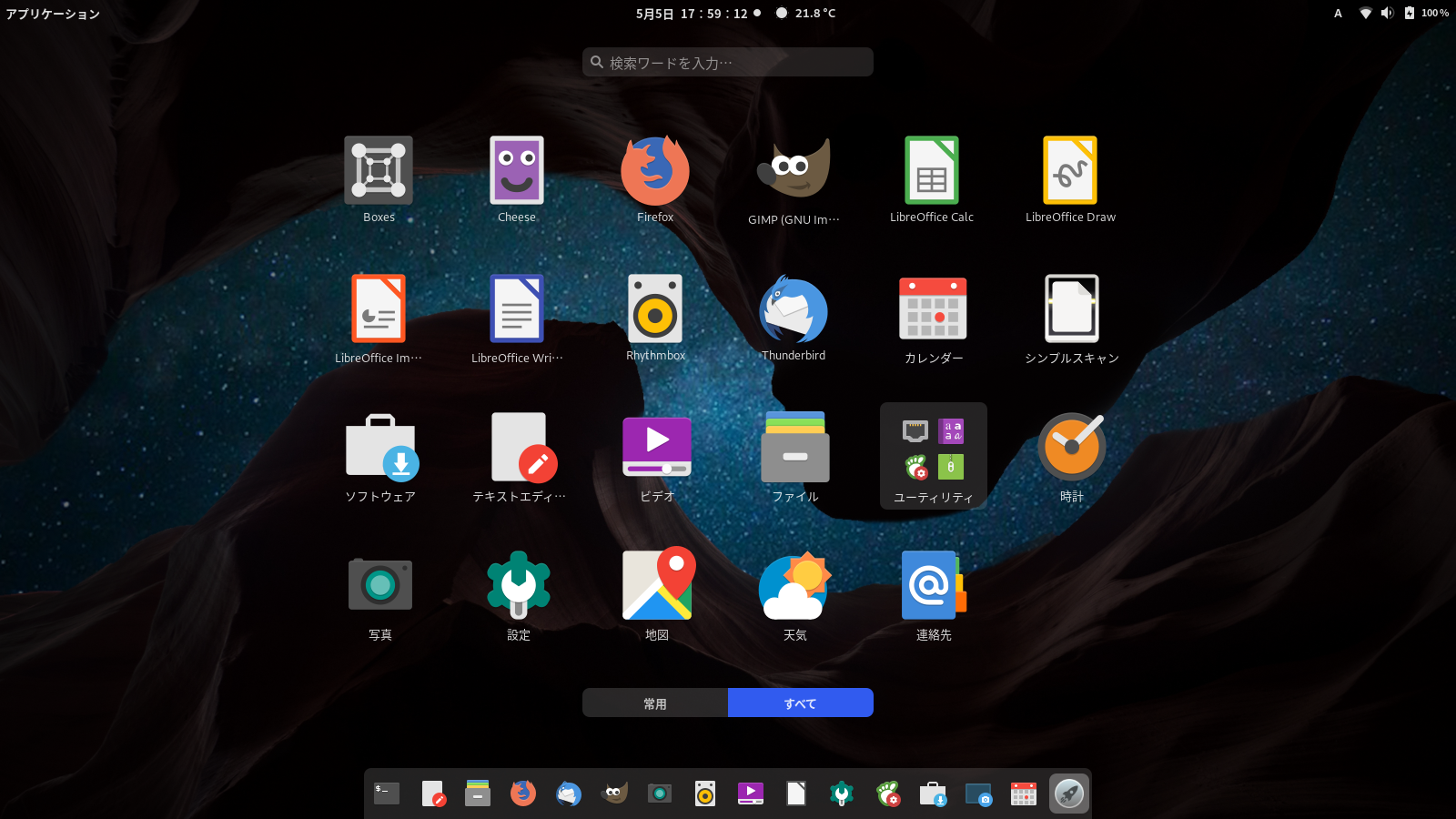Launch the Cheese webcam app
The image size is (1456, 819).
(517, 171)
